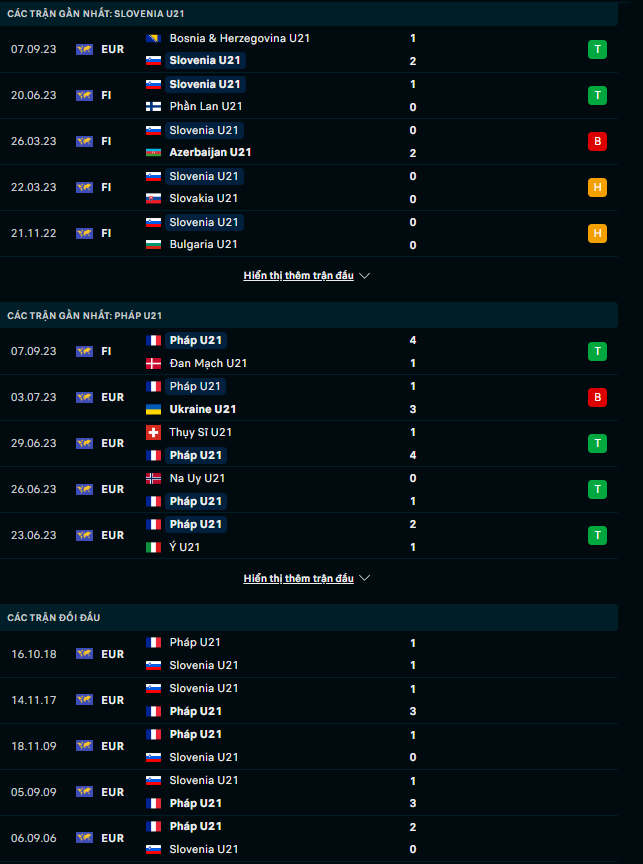Click the Azerbaijan U21 flag icon
643x864 pixels.
(x=154, y=152)
